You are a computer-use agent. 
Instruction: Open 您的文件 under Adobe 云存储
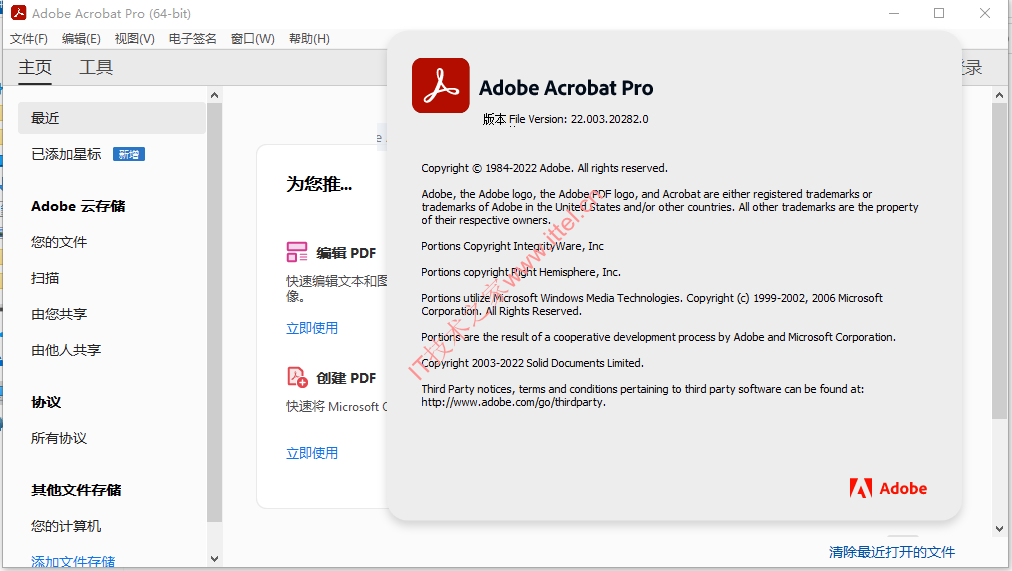click(59, 242)
